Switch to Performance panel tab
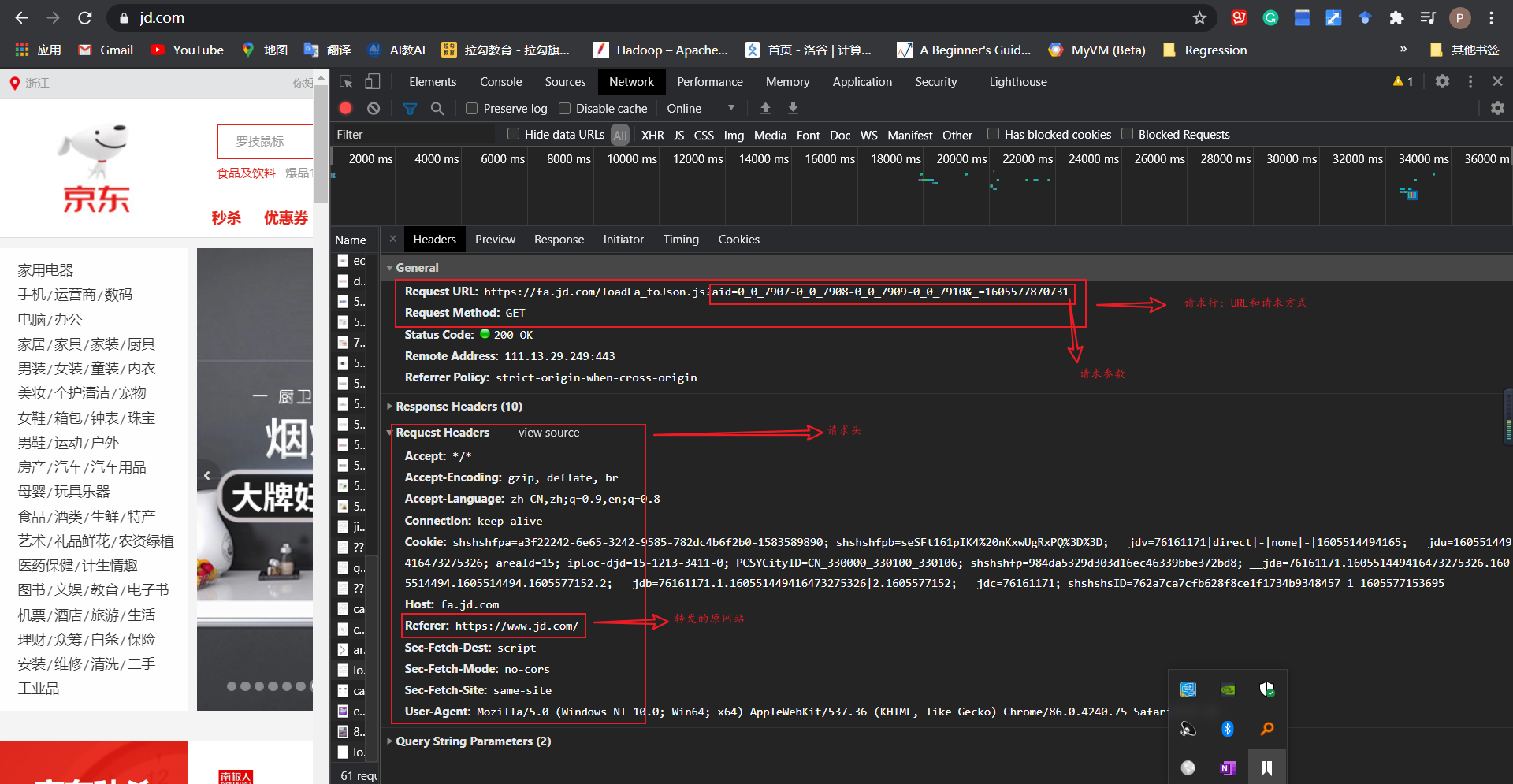The height and width of the screenshot is (784, 1513). coord(709,81)
